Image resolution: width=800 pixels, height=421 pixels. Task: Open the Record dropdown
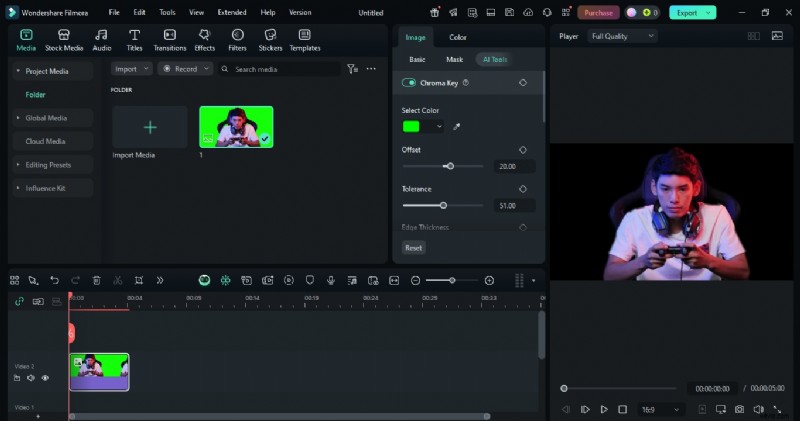(185, 69)
